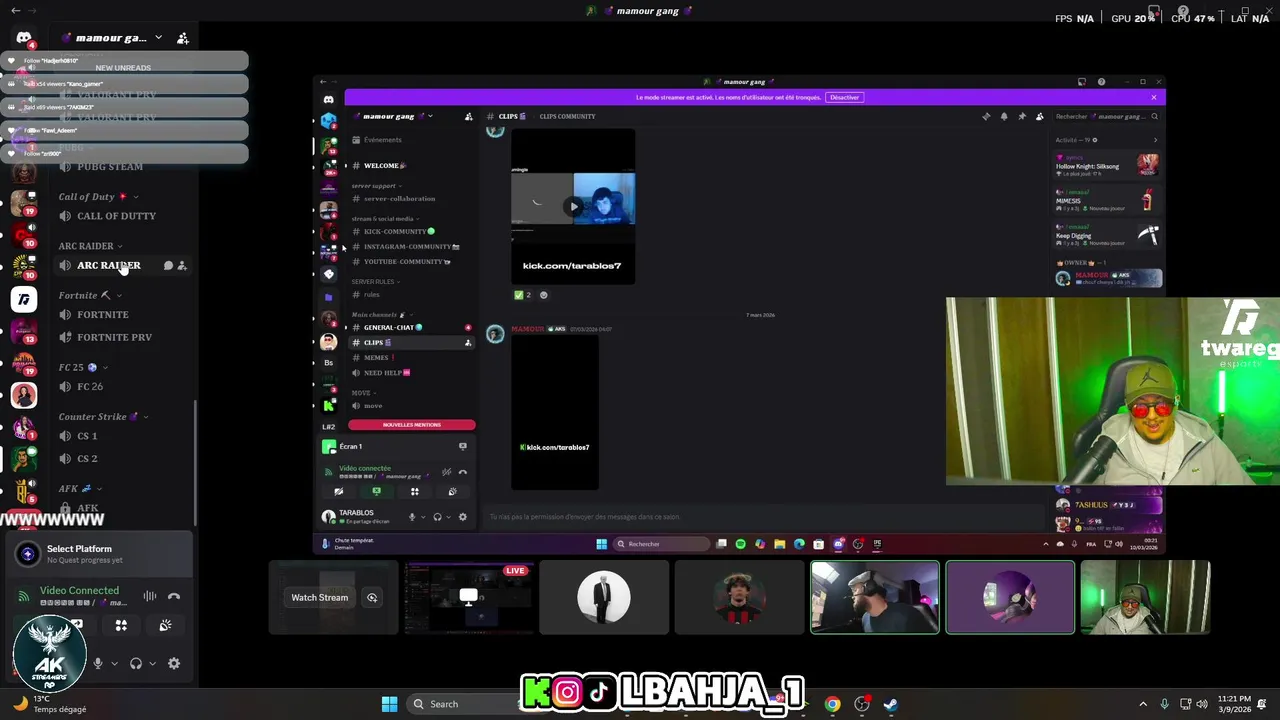This screenshot has height=720, width=1280.
Task: Open INSTAGRAM-COMMUNITY channel in shared screen
Action: 411,246
